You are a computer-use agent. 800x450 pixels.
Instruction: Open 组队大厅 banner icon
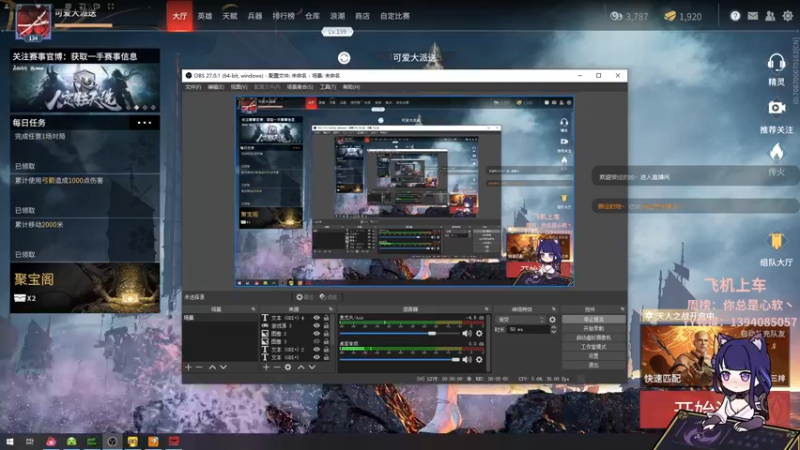(x=777, y=242)
